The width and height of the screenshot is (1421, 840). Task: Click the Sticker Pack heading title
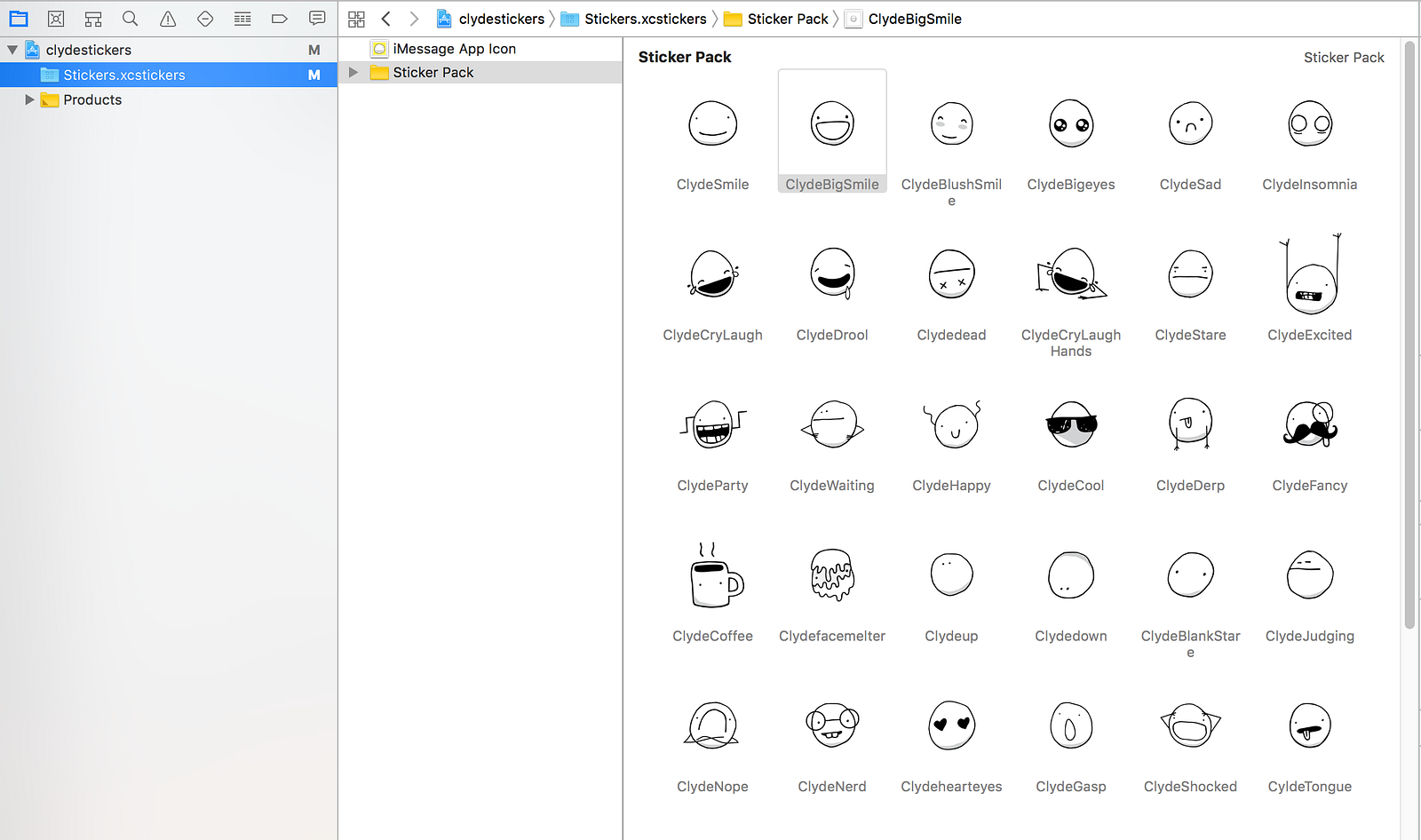pyautogui.click(x=685, y=57)
